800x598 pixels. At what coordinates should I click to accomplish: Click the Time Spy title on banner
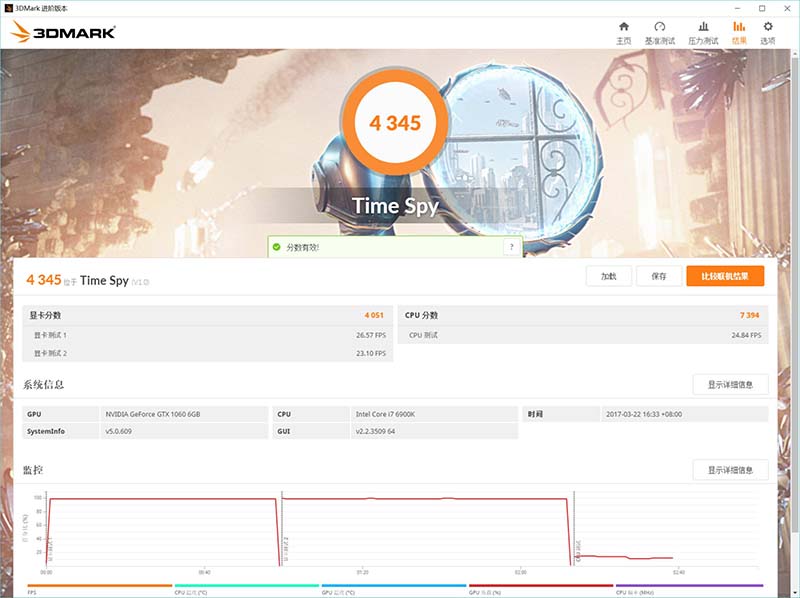click(395, 206)
